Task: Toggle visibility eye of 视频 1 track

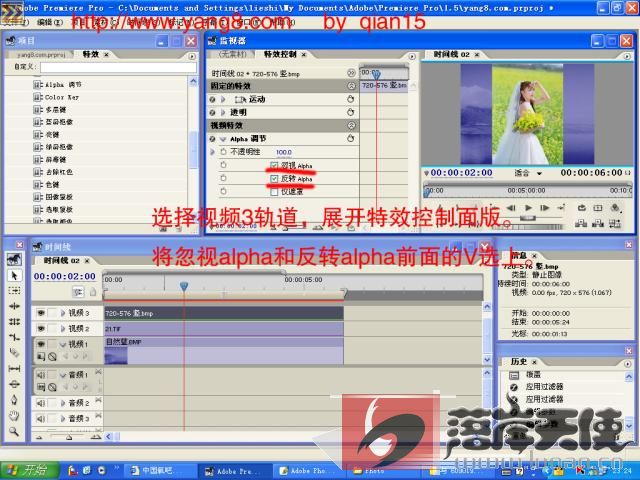Action: point(41,344)
